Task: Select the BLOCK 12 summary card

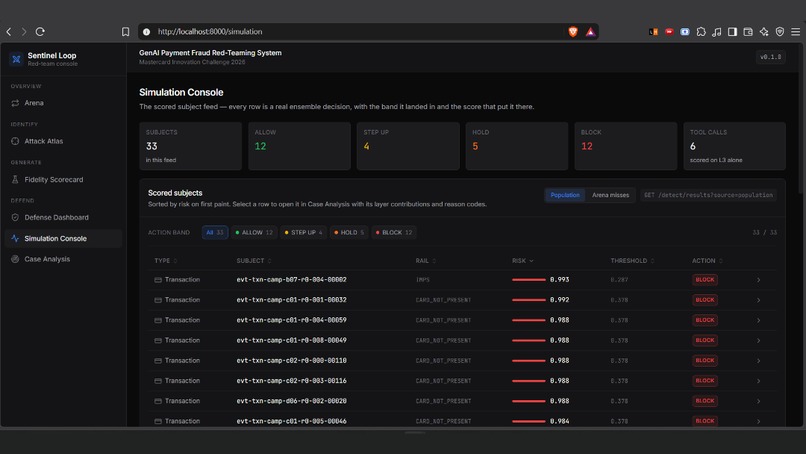Action: pyautogui.click(x=626, y=146)
